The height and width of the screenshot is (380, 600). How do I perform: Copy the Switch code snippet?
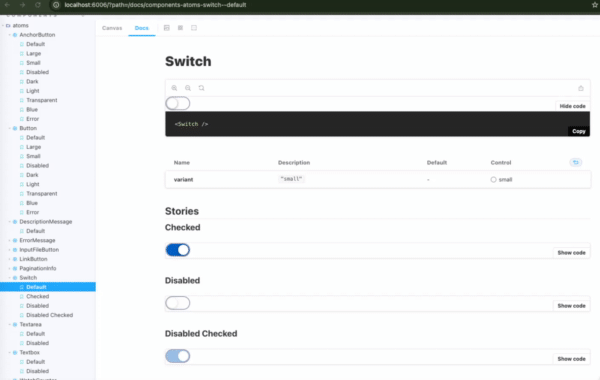[x=579, y=131]
